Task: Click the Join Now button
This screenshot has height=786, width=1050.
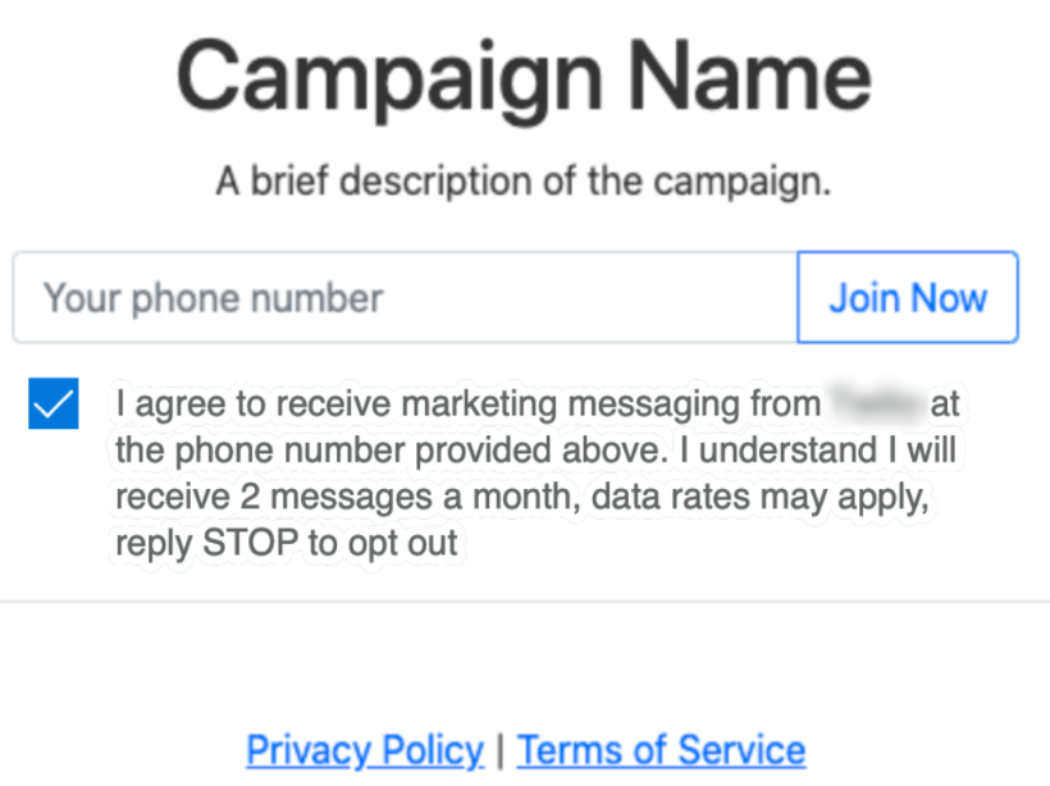Action: tap(907, 297)
